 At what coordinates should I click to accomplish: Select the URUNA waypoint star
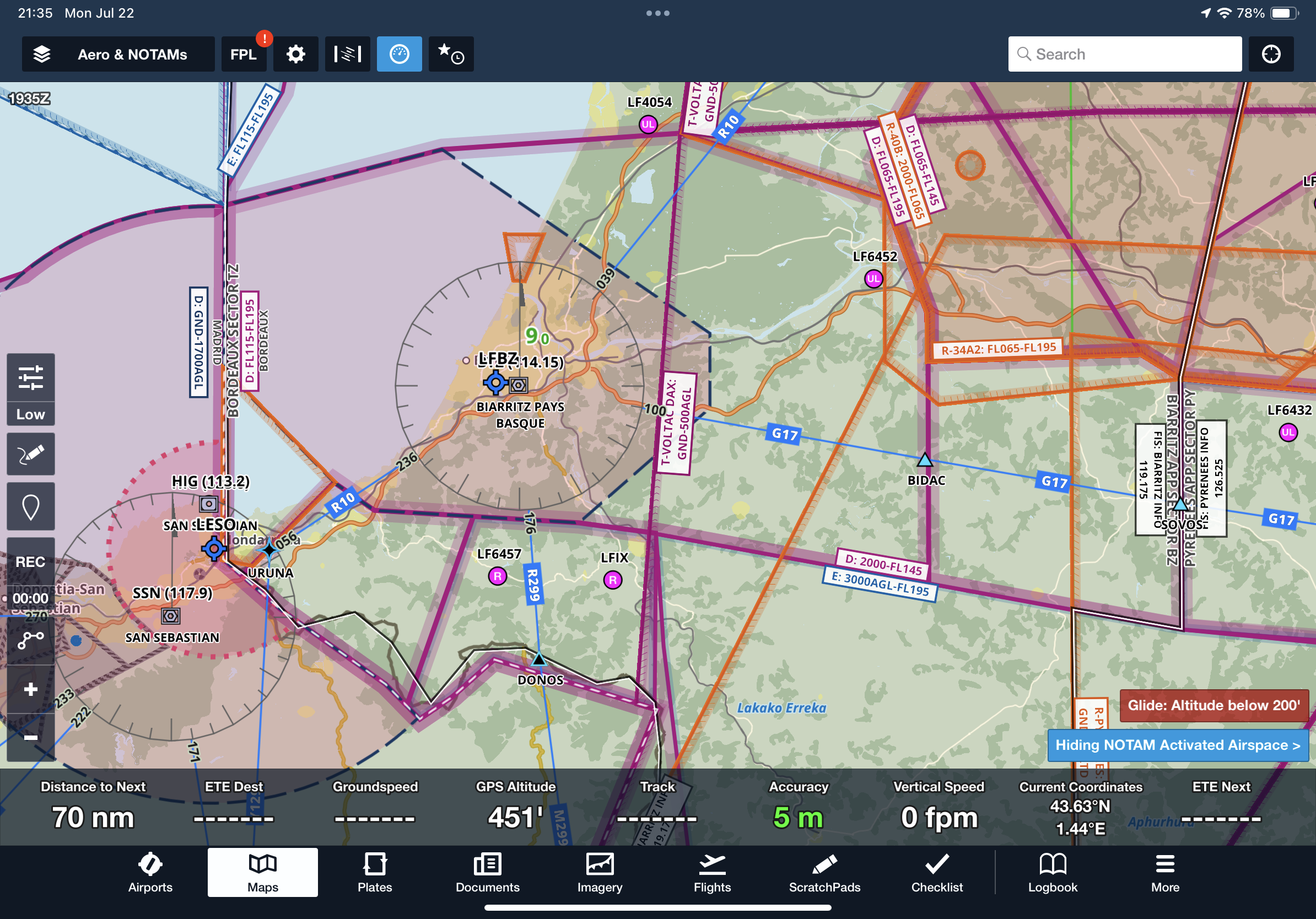[269, 549]
